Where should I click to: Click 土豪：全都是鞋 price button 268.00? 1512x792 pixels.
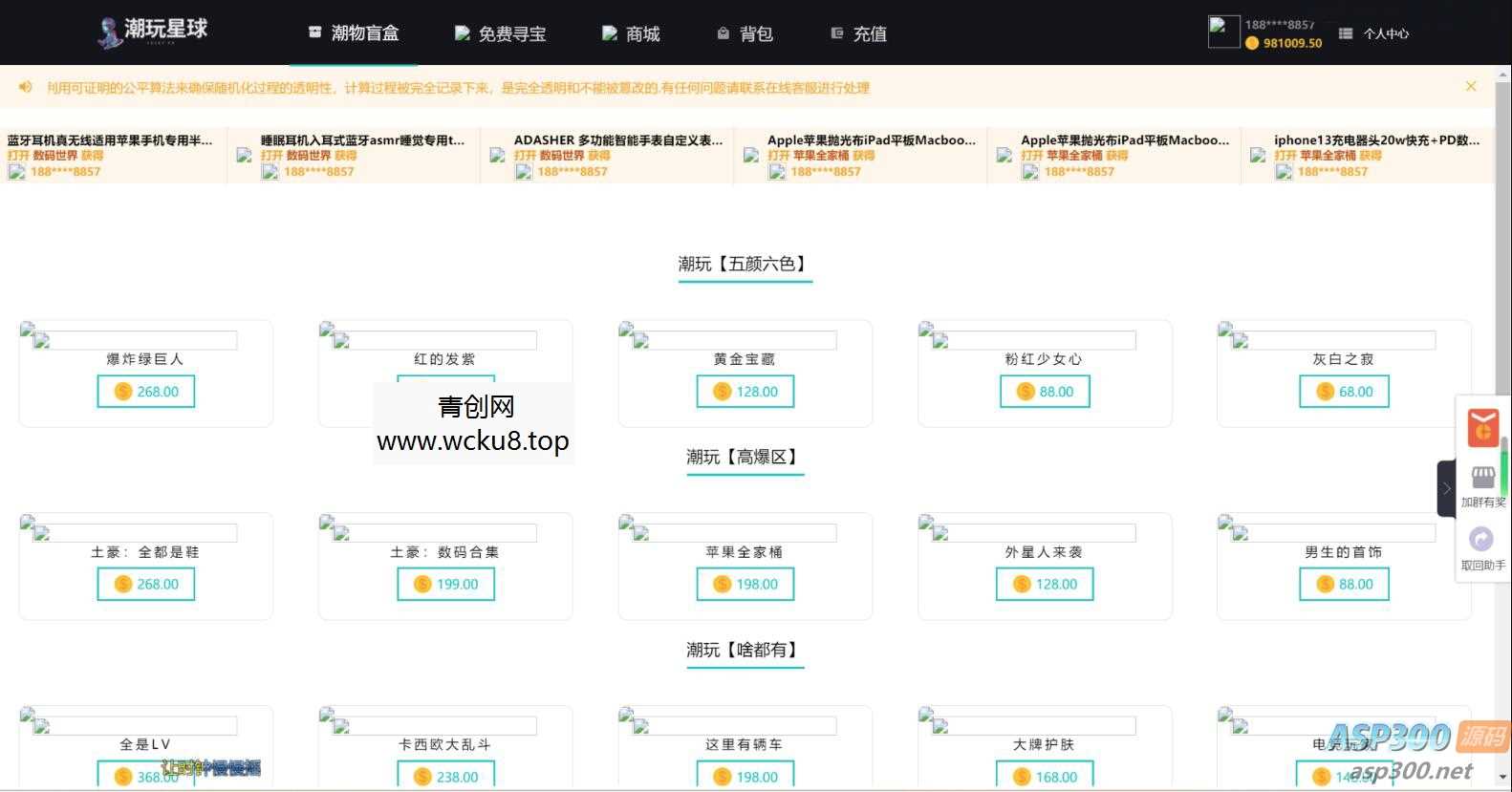[x=146, y=584]
